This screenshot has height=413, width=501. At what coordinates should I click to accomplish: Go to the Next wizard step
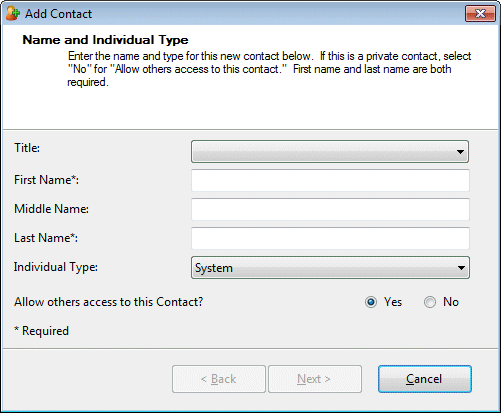pyautogui.click(x=315, y=379)
